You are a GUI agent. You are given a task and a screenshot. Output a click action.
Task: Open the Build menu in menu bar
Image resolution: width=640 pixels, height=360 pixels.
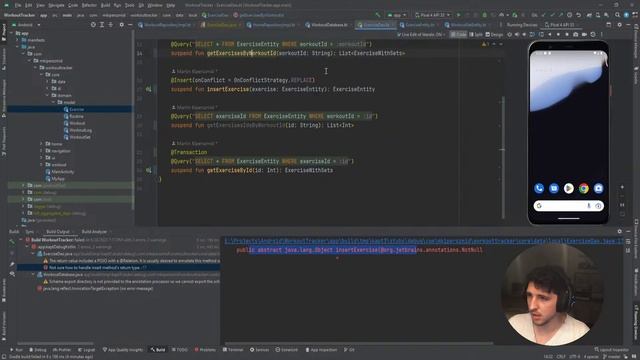tap(105, 5)
